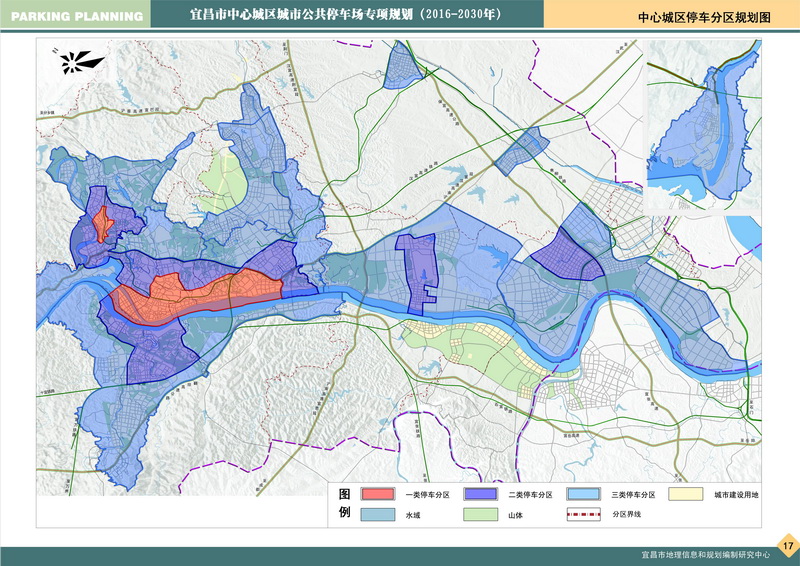Click the 城市建设用地 legend label text

[x=737, y=495]
